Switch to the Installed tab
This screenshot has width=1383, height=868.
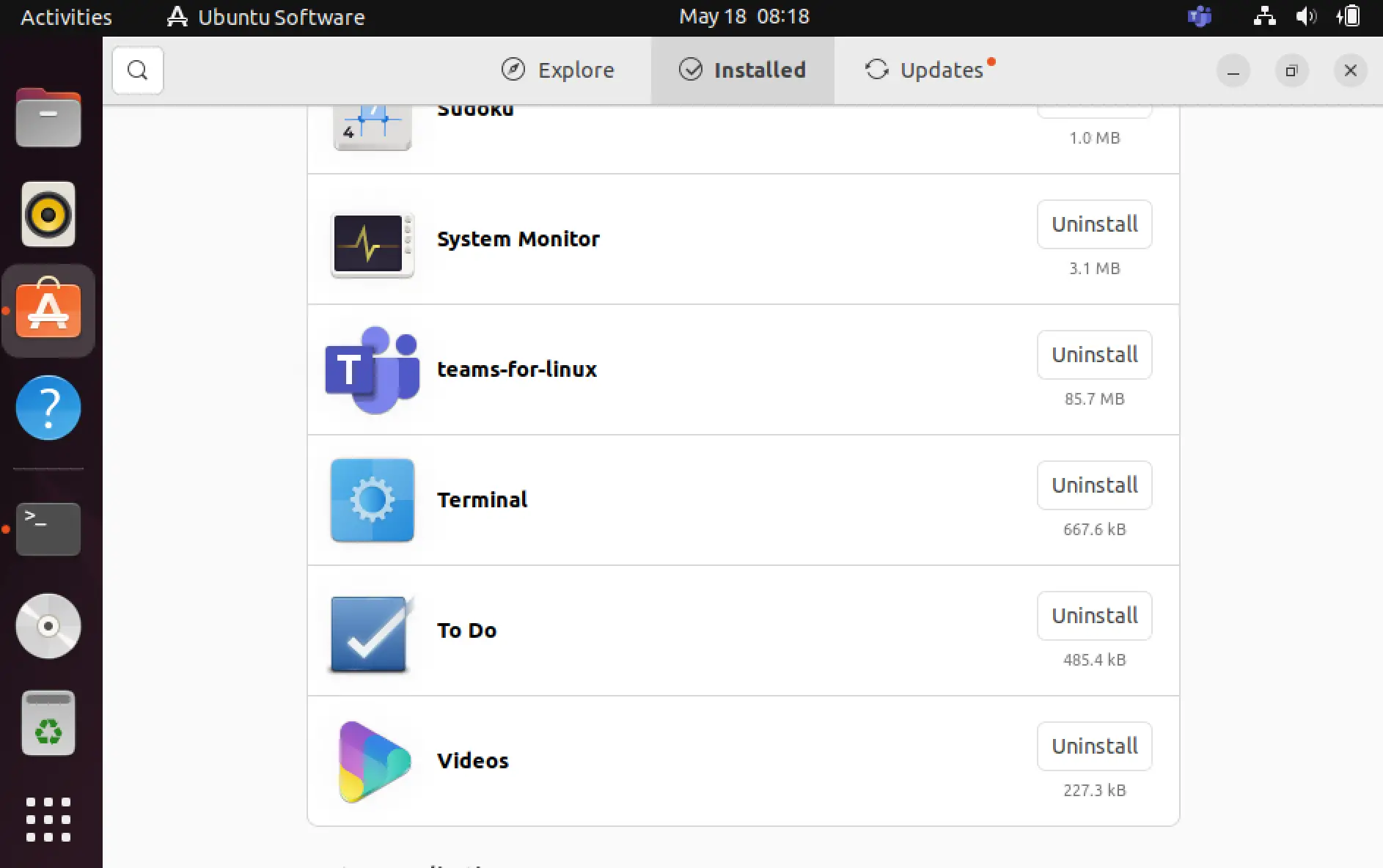point(742,70)
